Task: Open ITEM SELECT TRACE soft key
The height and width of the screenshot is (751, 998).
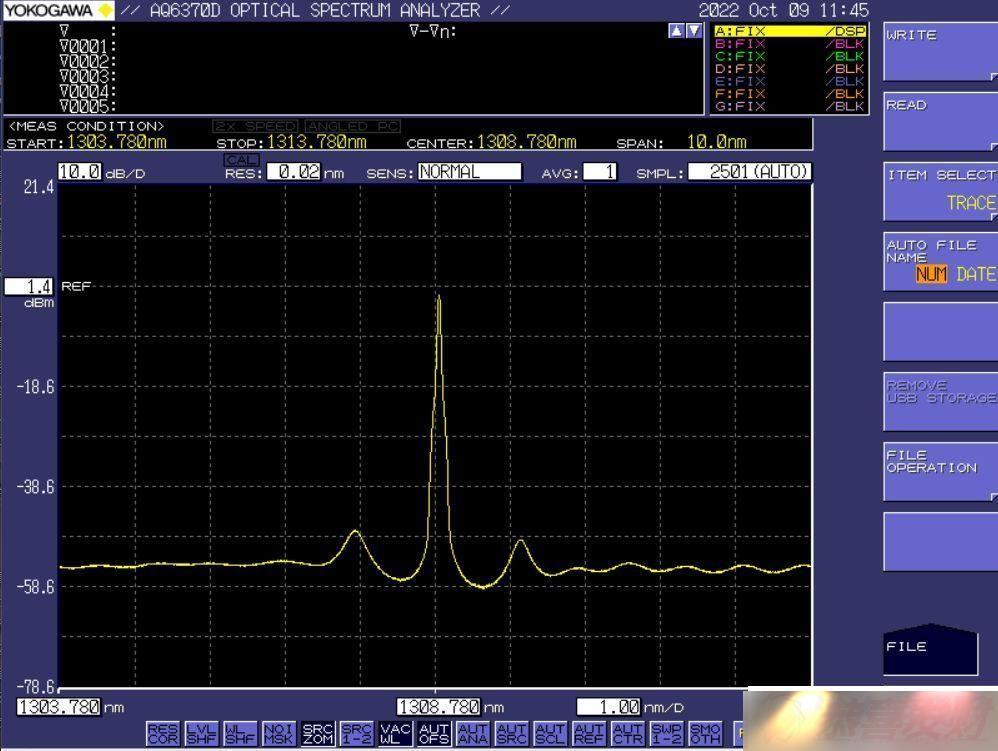Action: [x=941, y=192]
